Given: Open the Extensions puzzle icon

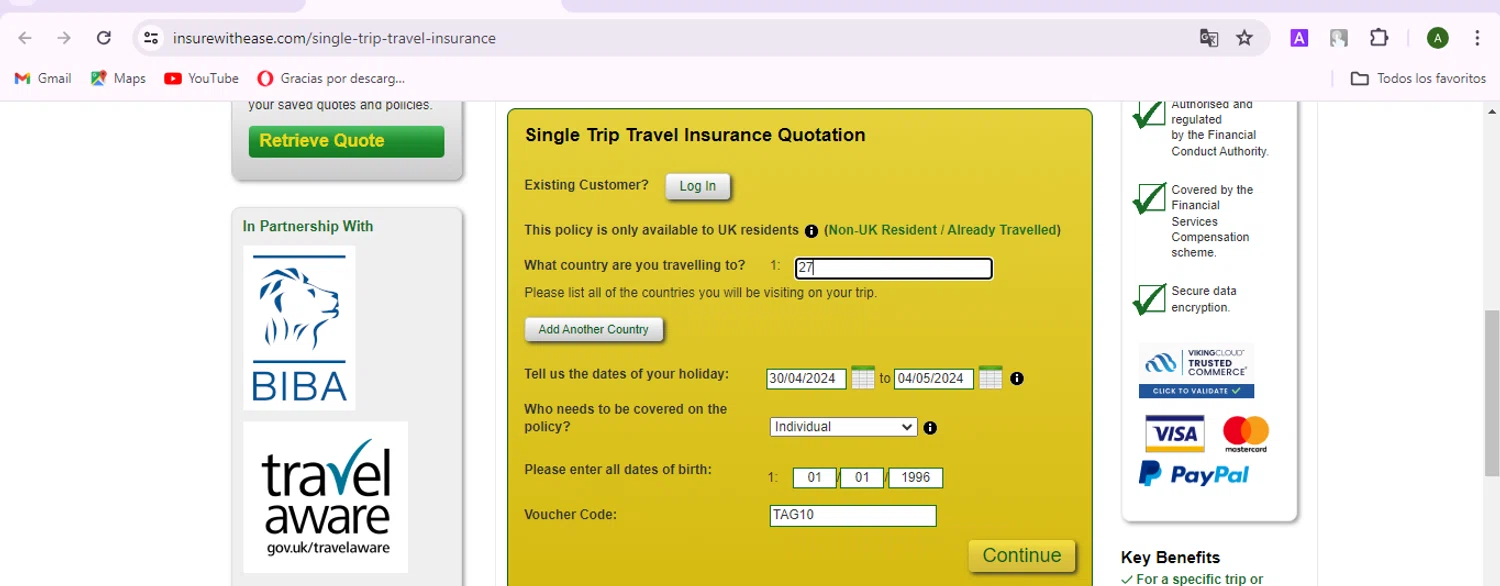Looking at the screenshot, I should (x=1379, y=38).
